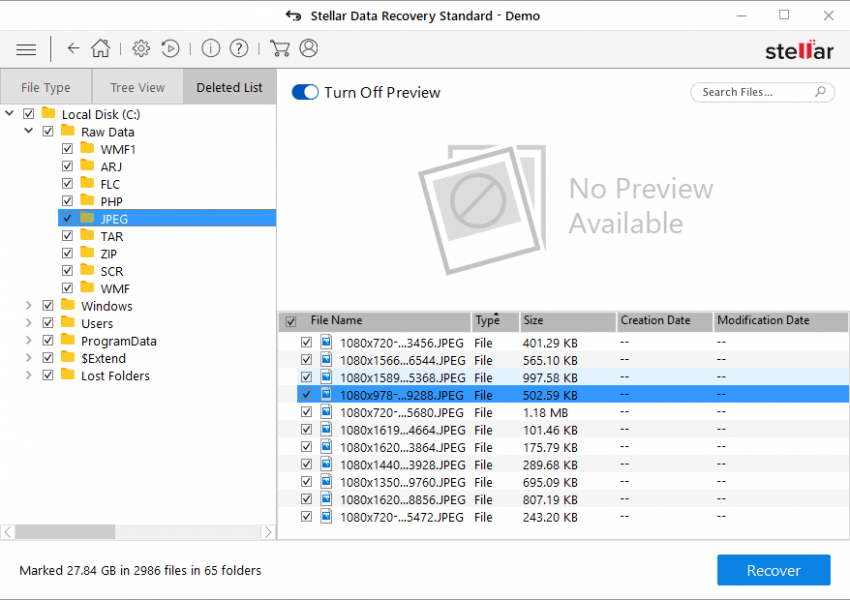Click the tree scrollbar right arrow
Image resolution: width=850 pixels, height=600 pixels.
coord(268,532)
